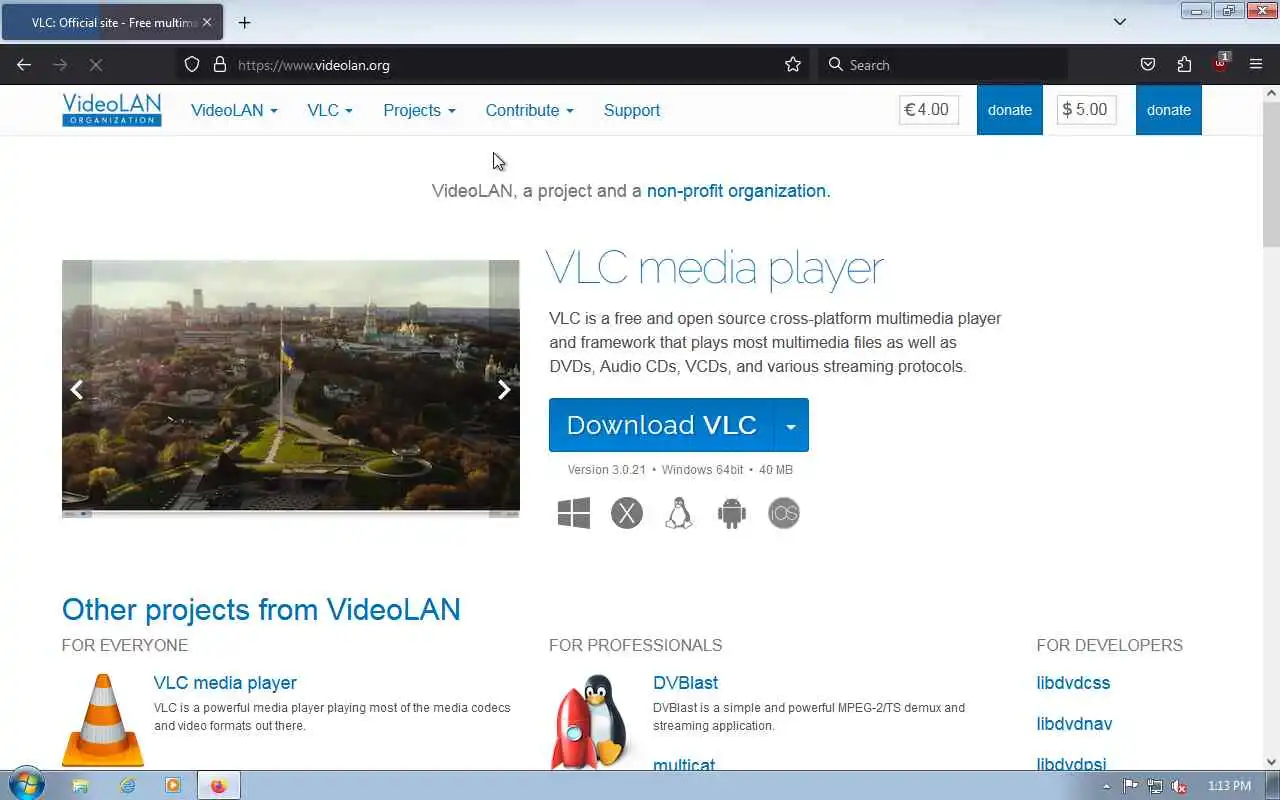This screenshot has height=800, width=1280.
Task: Go back with the browser back arrow
Action: (x=24, y=65)
